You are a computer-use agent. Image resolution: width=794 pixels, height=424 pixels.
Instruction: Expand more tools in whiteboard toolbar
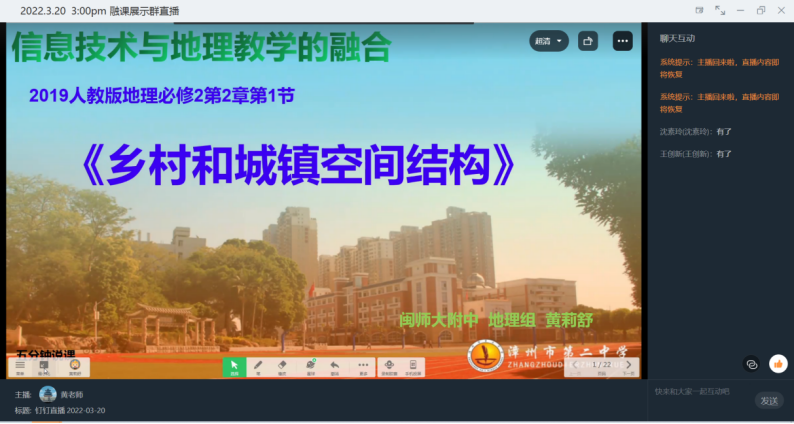362,366
